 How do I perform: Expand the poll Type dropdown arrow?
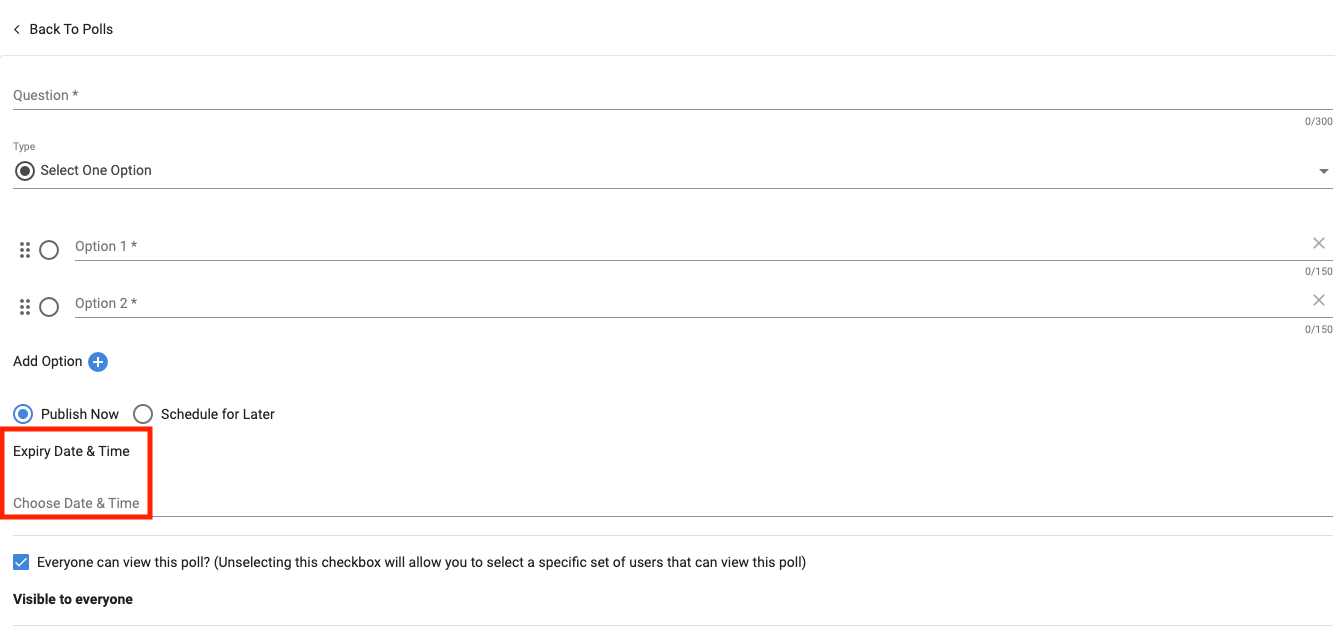click(x=1324, y=171)
